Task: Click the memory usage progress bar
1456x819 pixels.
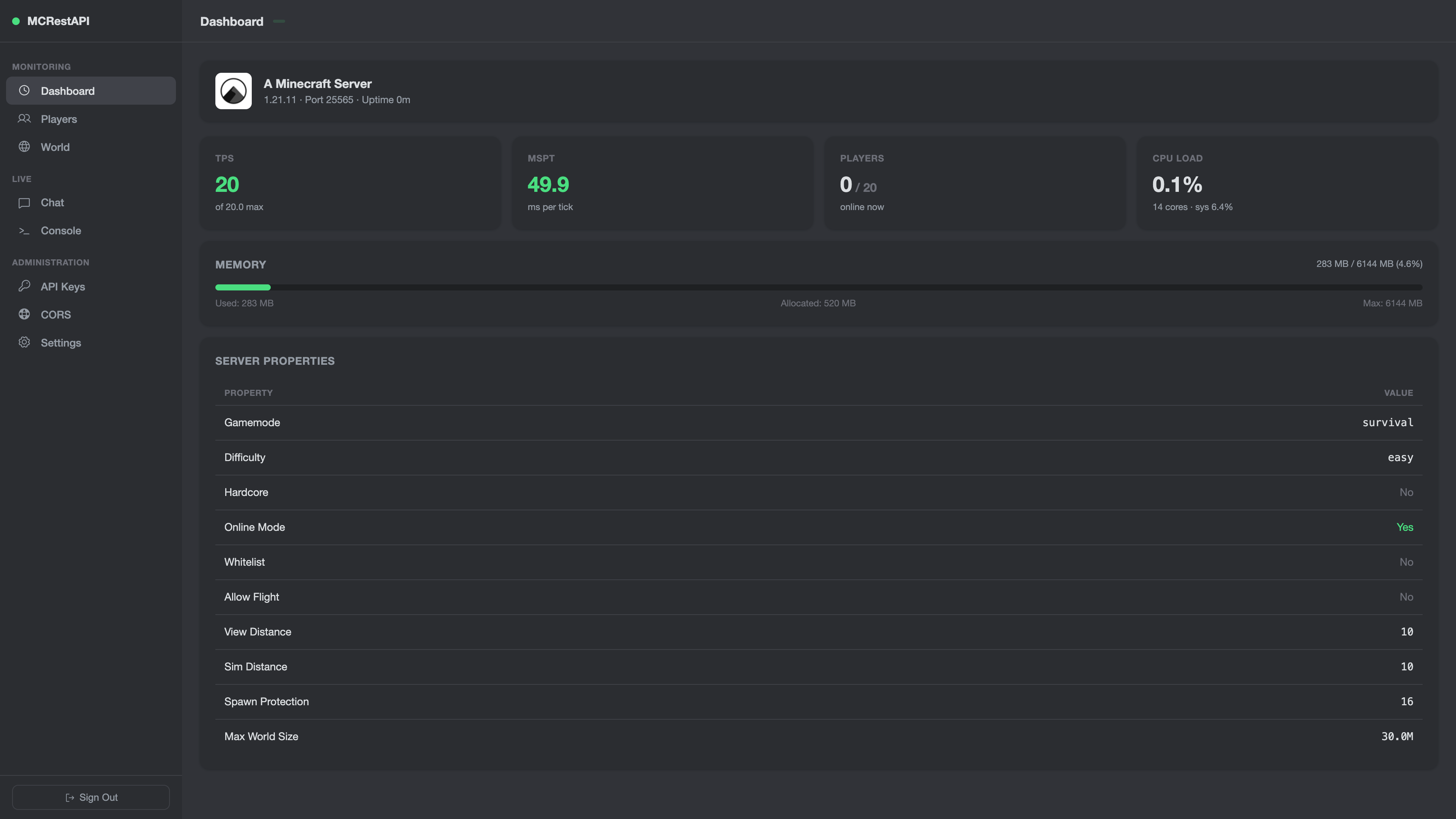Action: tap(819, 287)
